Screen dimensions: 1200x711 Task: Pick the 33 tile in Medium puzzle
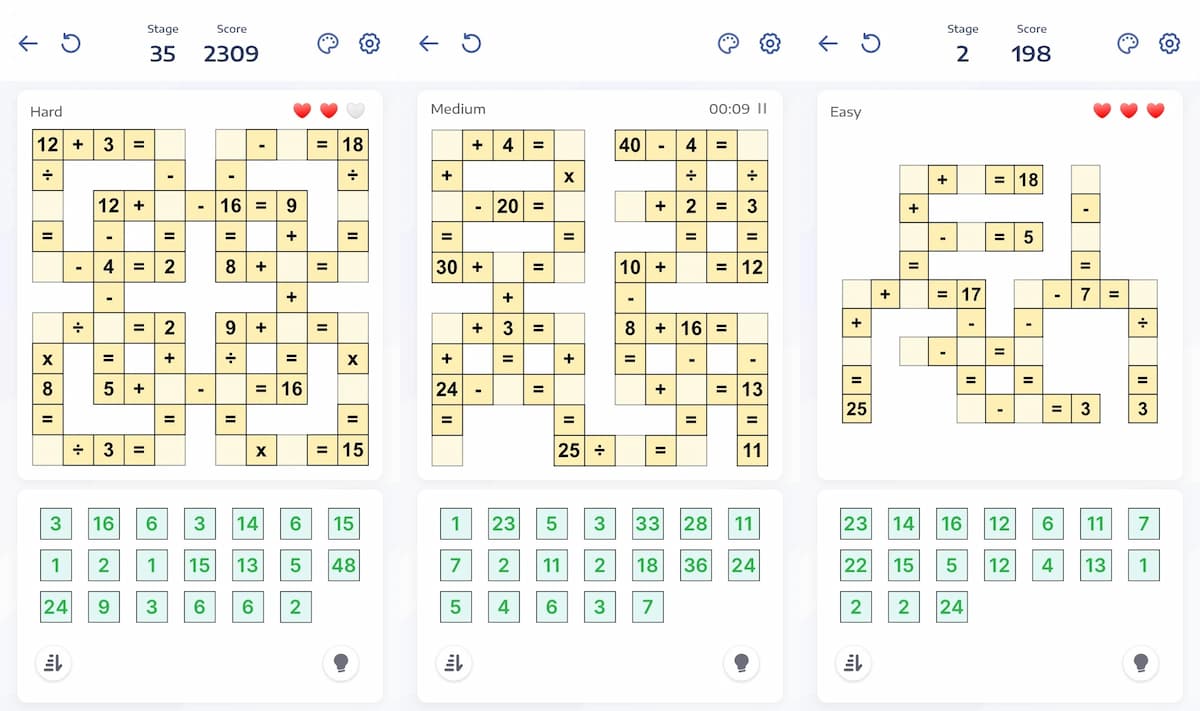(x=647, y=523)
